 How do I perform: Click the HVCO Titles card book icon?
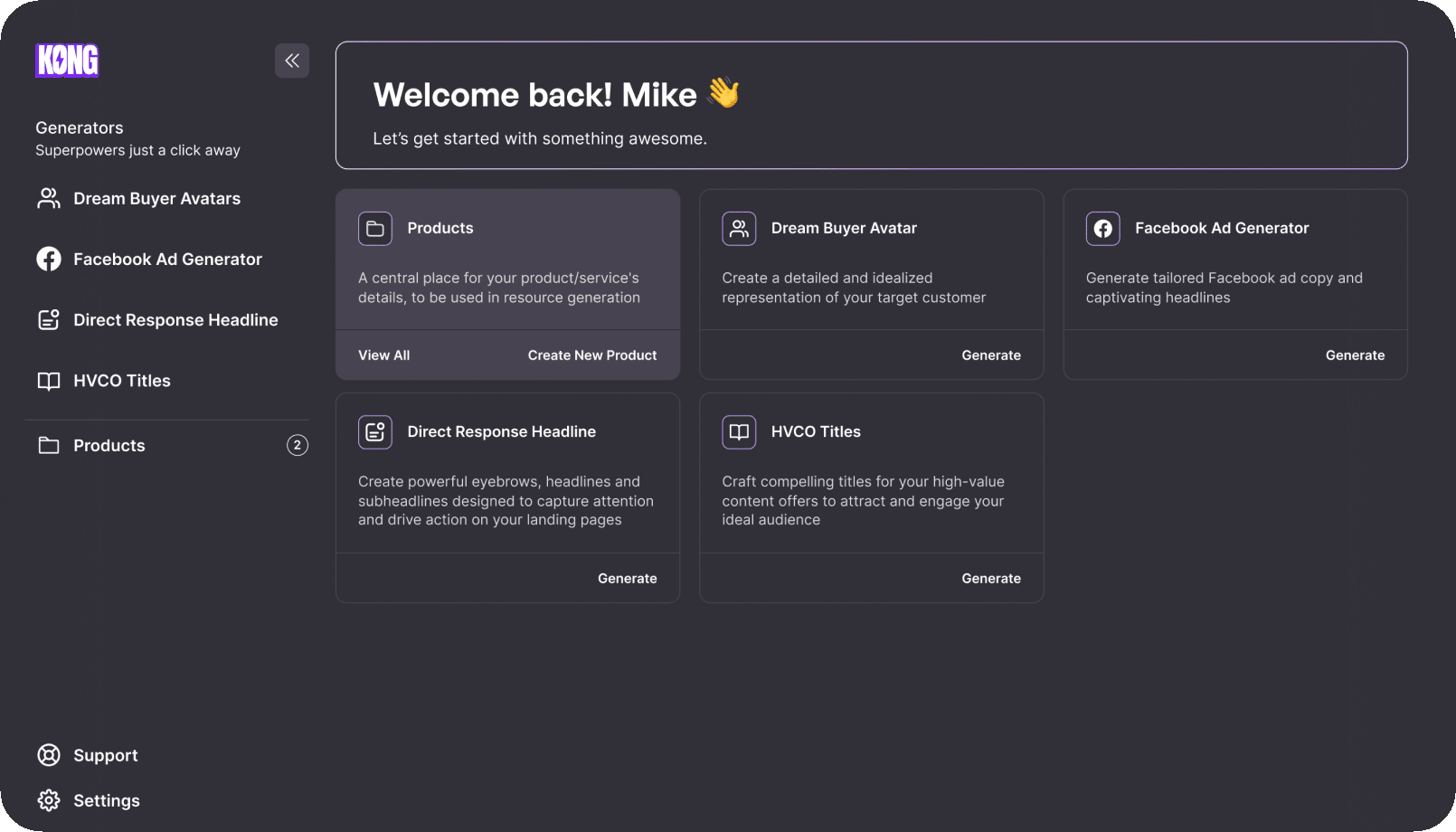738,432
